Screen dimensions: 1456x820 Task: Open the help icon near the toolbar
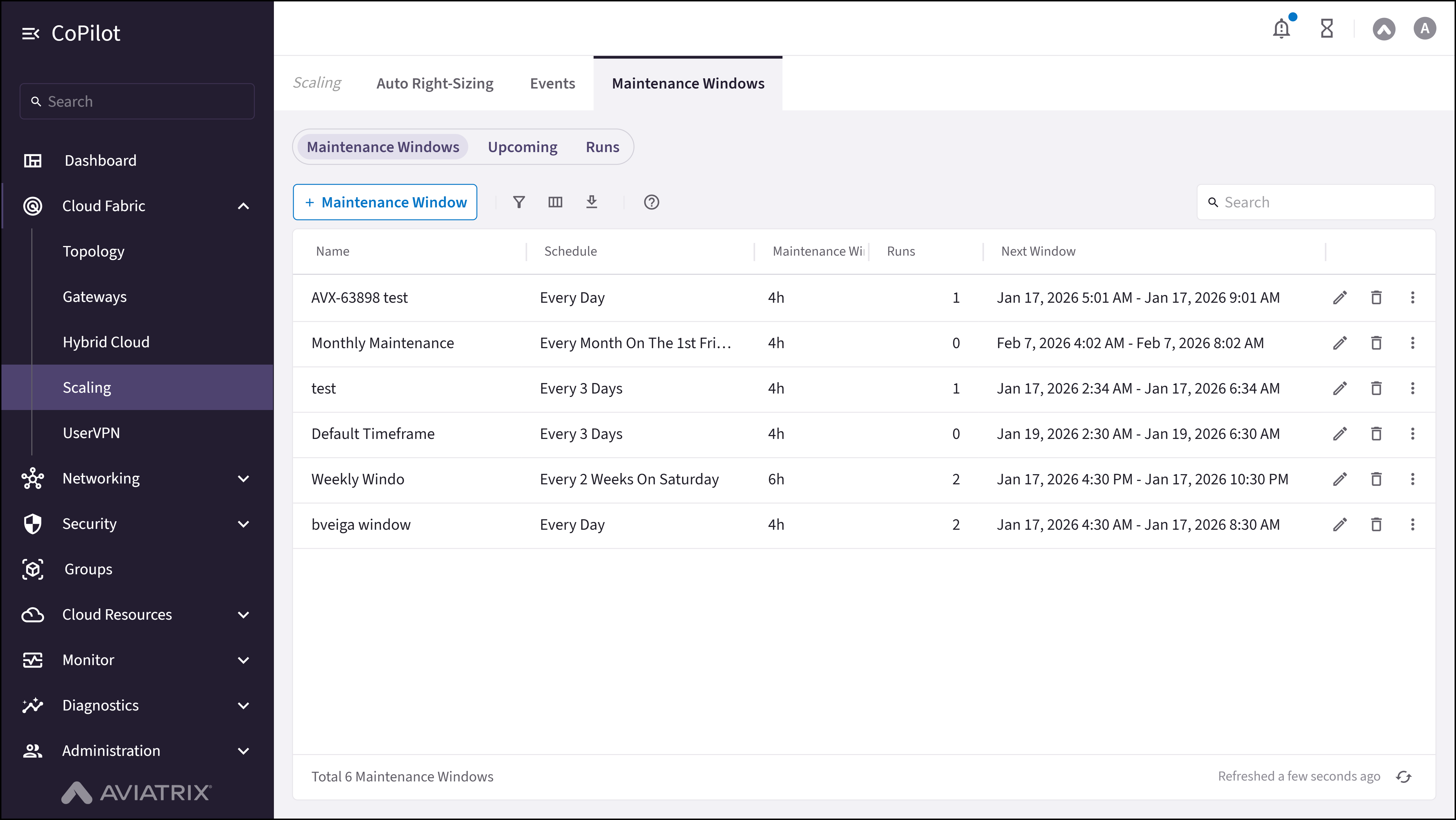651,202
